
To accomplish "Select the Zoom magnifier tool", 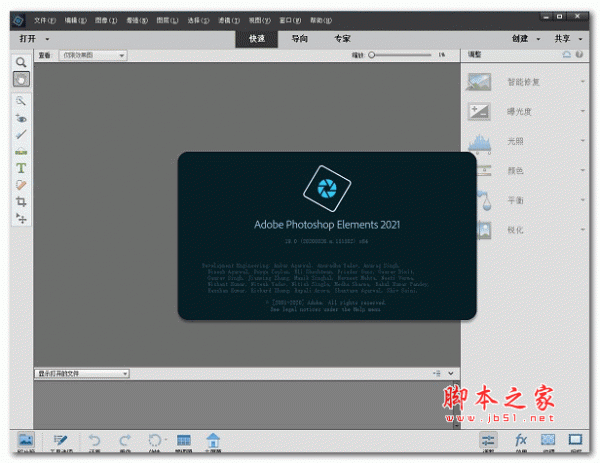I will pos(21,62).
